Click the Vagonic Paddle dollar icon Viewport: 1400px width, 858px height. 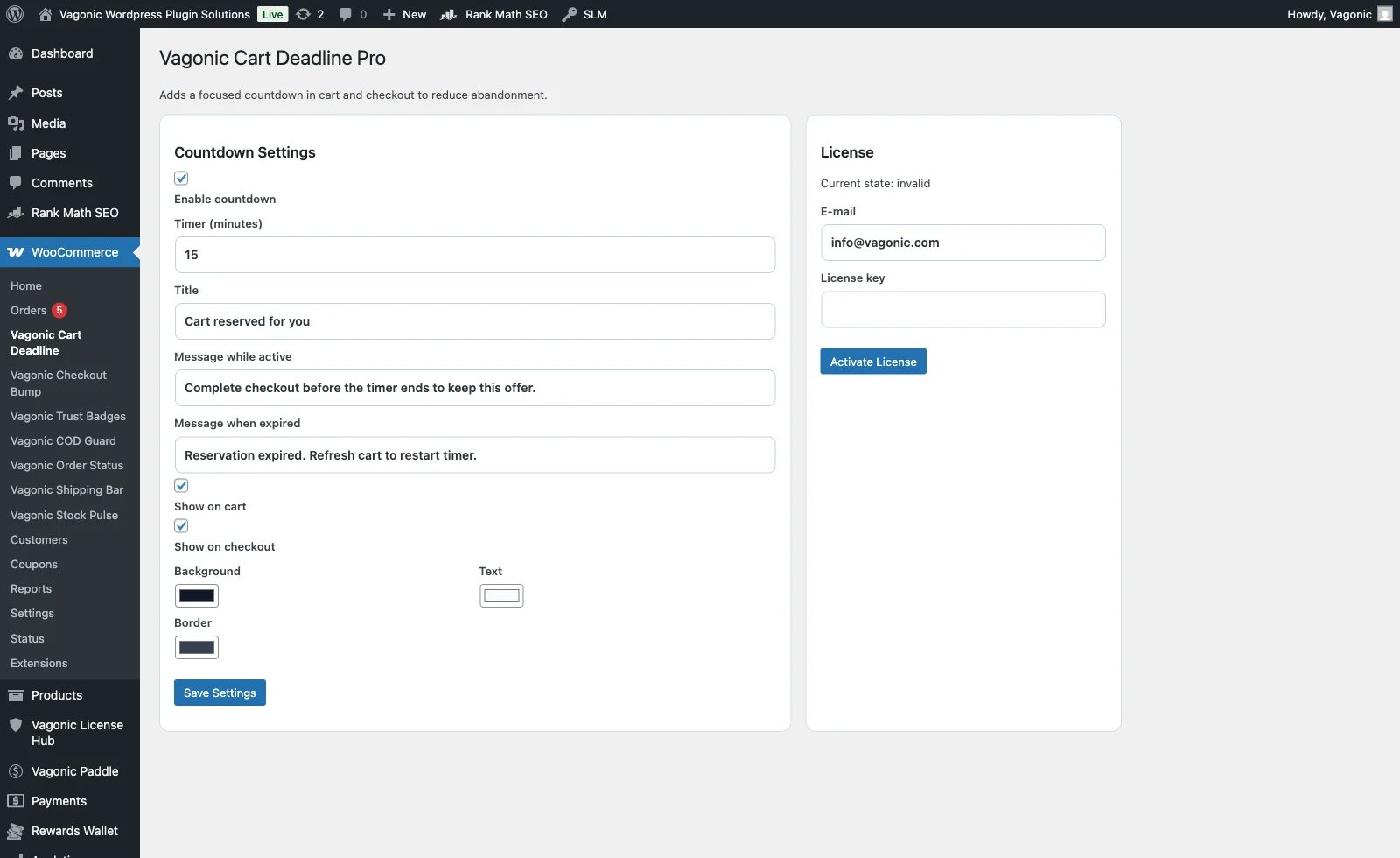[16, 771]
